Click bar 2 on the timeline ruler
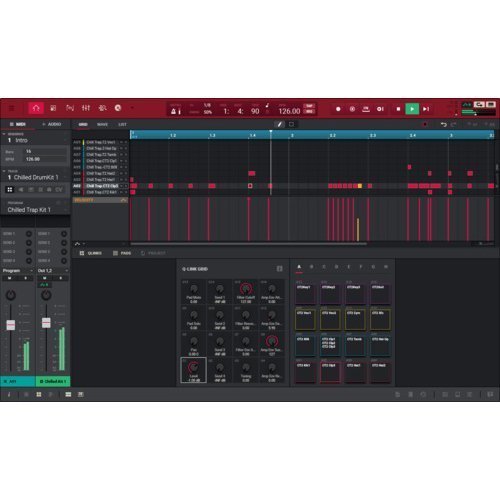The image size is (500, 500). pos(292,135)
